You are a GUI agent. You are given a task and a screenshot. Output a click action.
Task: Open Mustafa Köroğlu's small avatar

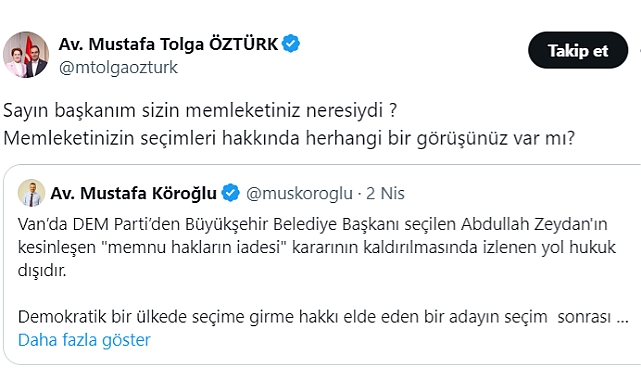tap(31, 193)
